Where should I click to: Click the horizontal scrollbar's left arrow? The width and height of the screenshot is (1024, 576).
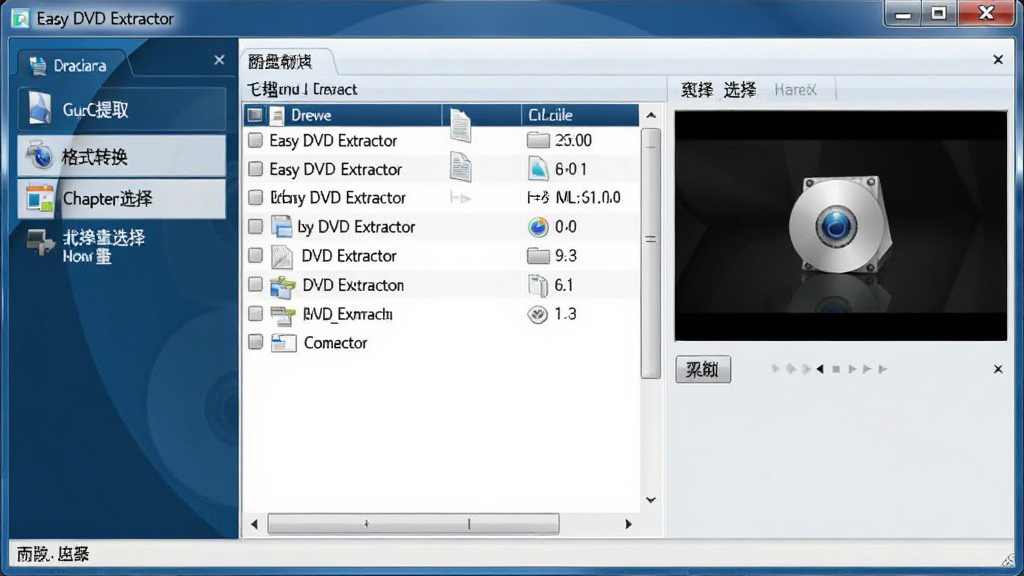coord(254,524)
